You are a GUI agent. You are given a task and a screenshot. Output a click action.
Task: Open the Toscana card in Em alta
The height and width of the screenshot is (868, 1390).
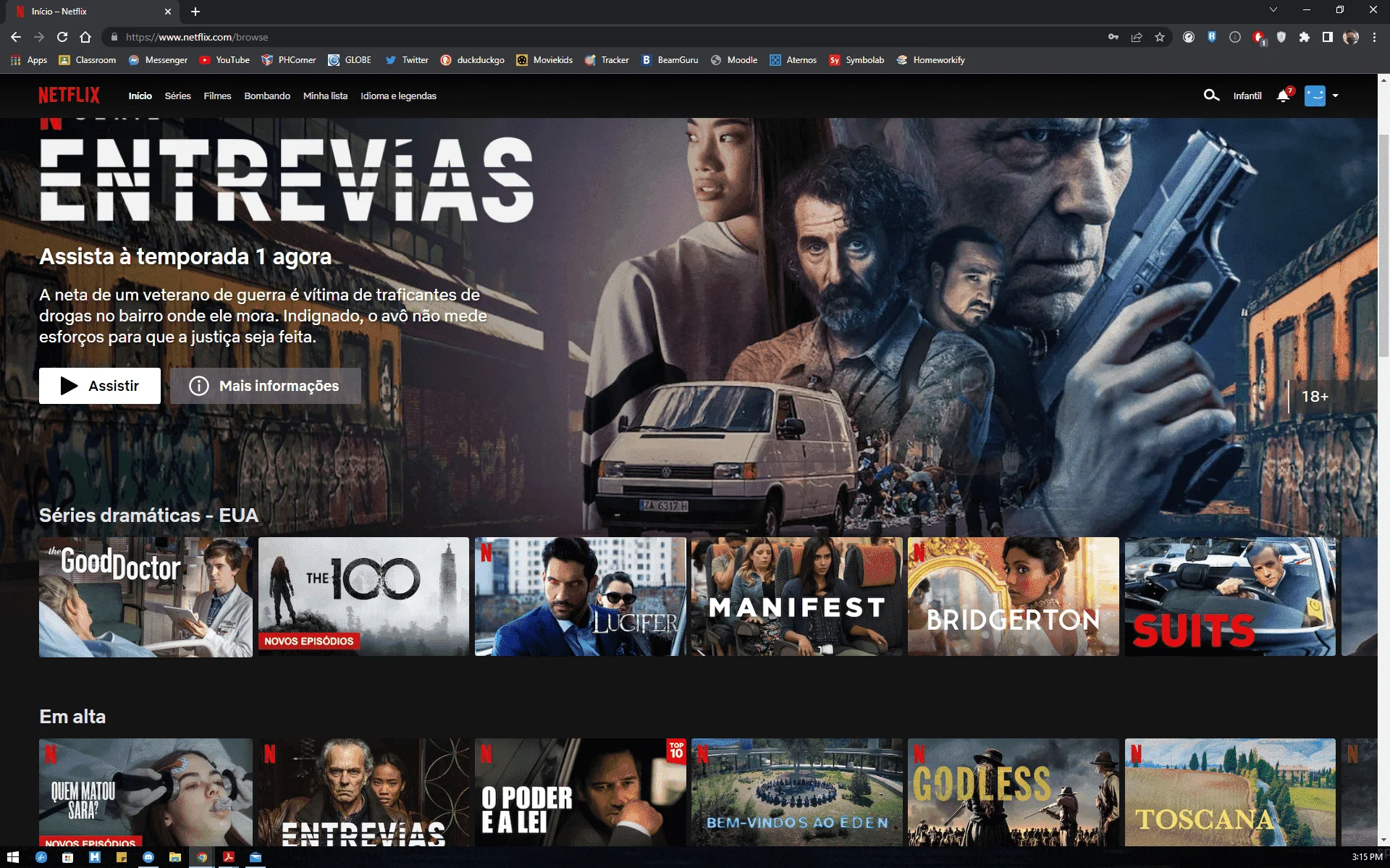tap(1230, 792)
